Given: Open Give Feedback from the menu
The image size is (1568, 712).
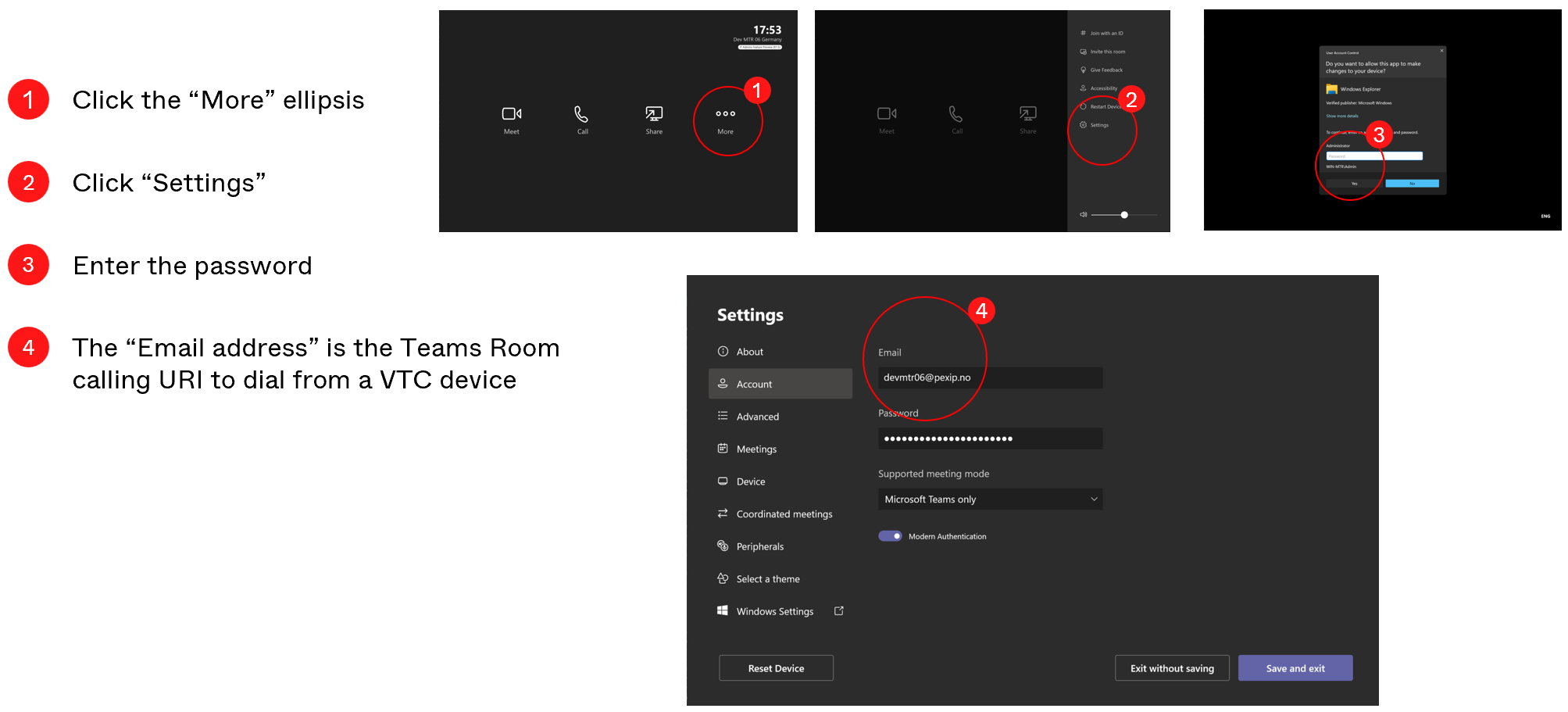Looking at the screenshot, I should (1105, 70).
